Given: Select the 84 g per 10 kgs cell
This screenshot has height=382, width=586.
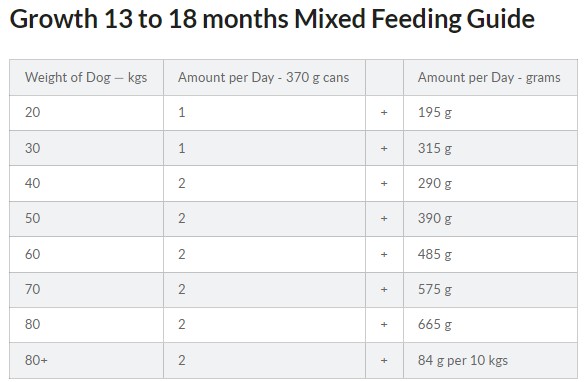Looking at the screenshot, I should coord(490,360).
